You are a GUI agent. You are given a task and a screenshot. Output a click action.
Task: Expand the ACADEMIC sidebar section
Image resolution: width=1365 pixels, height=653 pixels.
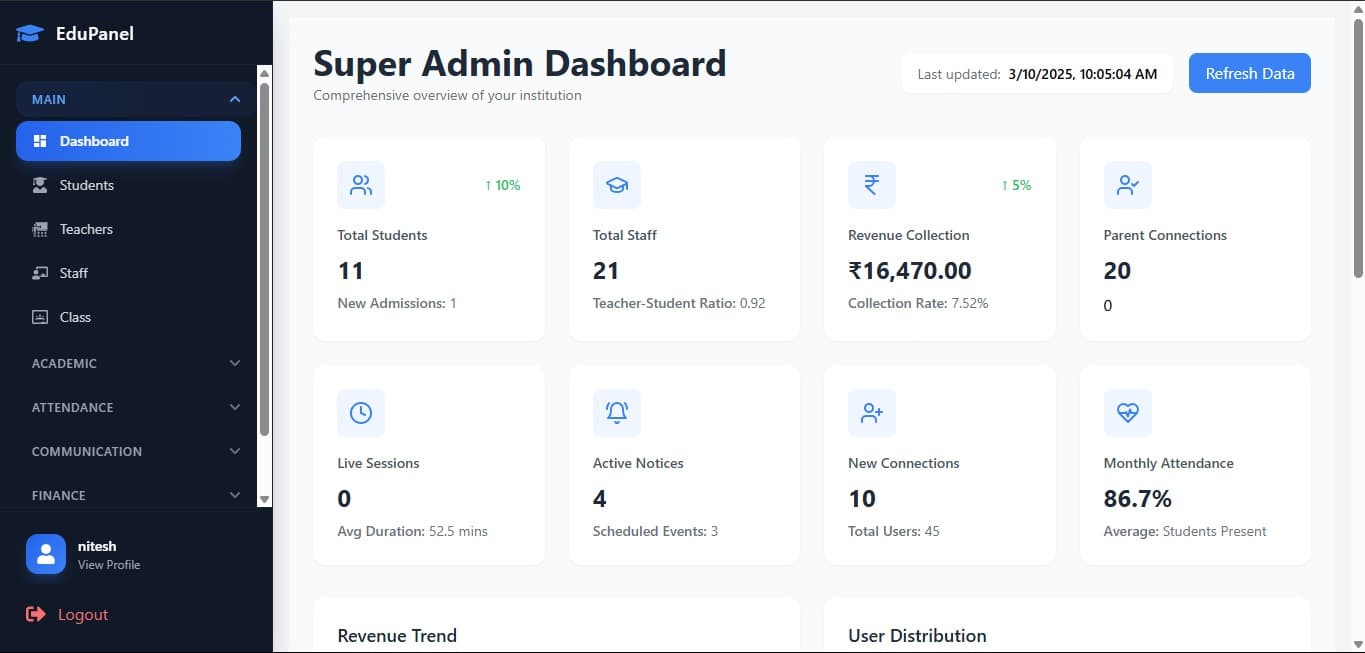pyautogui.click(x=136, y=363)
